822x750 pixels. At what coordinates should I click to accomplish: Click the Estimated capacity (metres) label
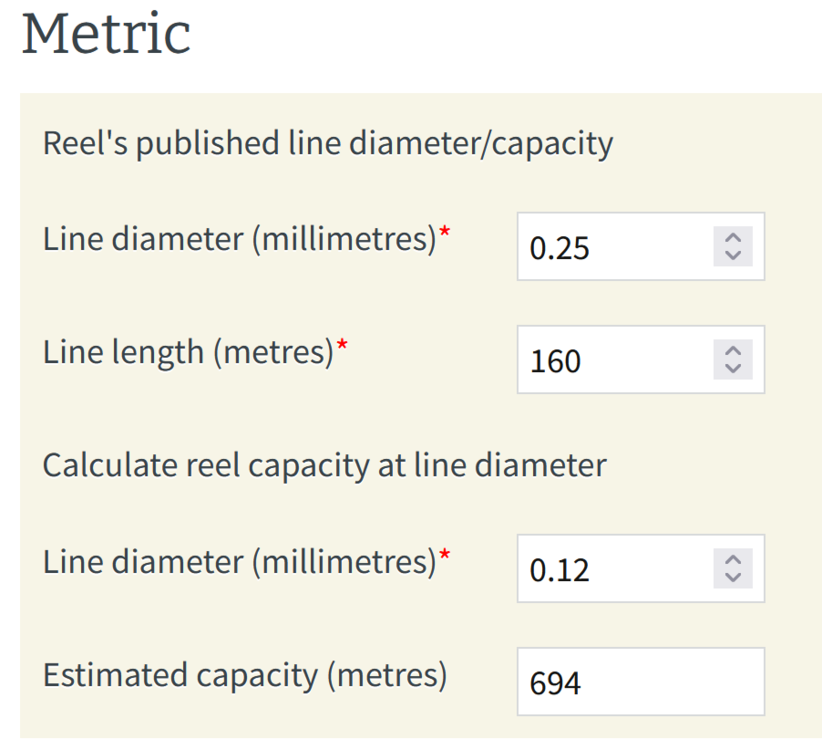click(x=245, y=675)
